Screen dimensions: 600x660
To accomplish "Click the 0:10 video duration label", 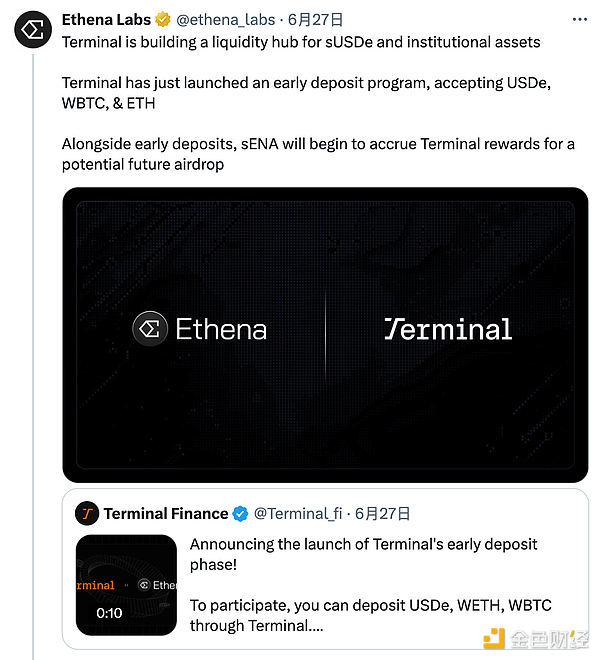I will tap(109, 613).
